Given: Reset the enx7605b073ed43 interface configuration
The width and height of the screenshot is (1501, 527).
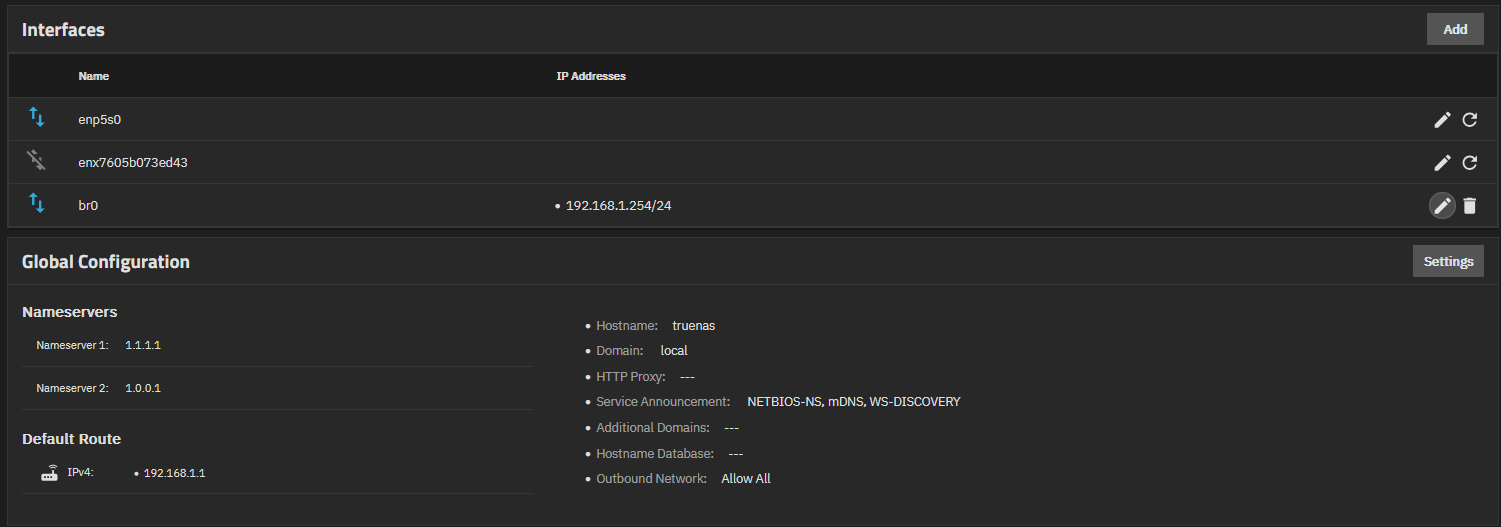Looking at the screenshot, I should (1470, 162).
